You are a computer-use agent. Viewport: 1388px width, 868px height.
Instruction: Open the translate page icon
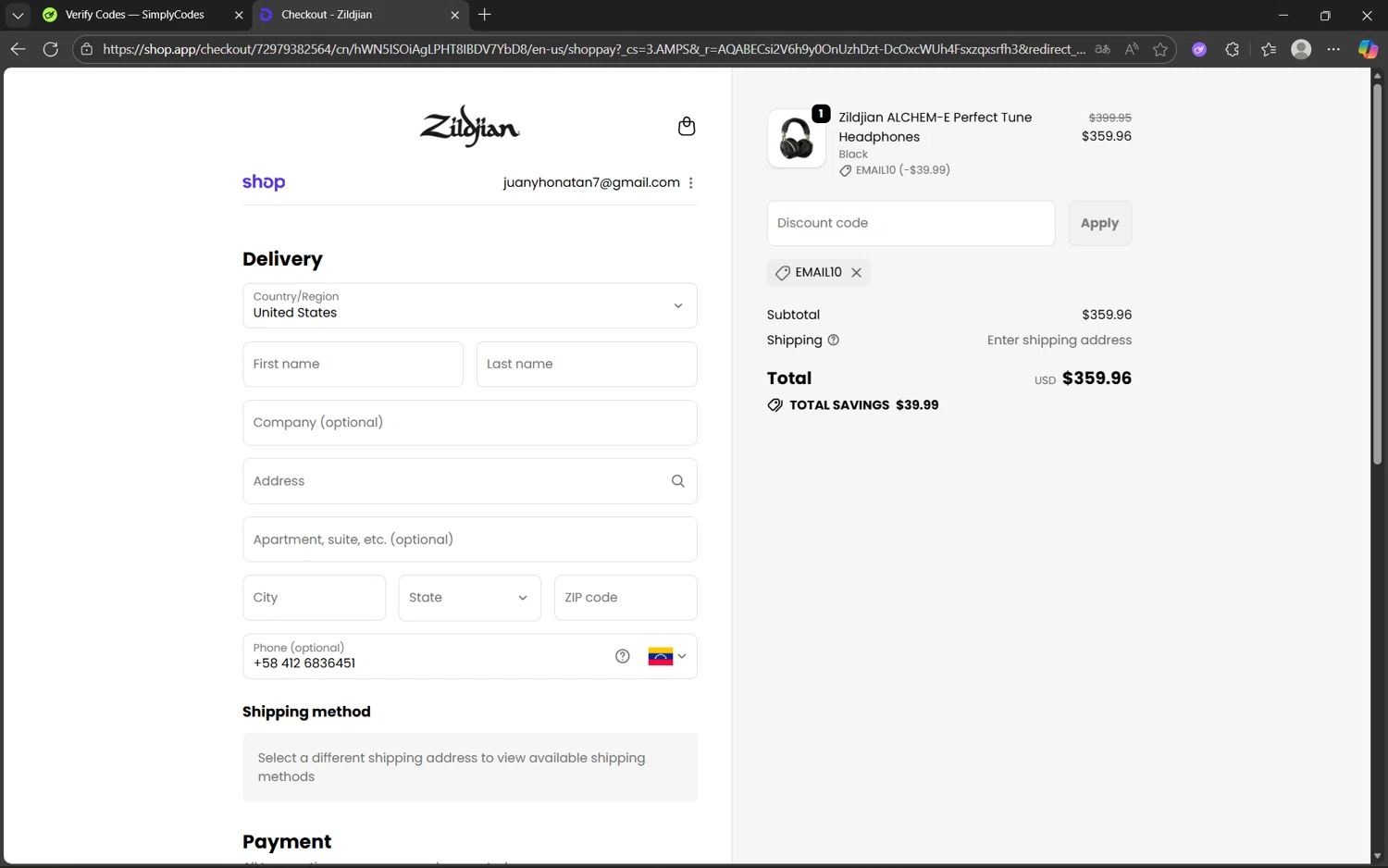click(x=1102, y=49)
